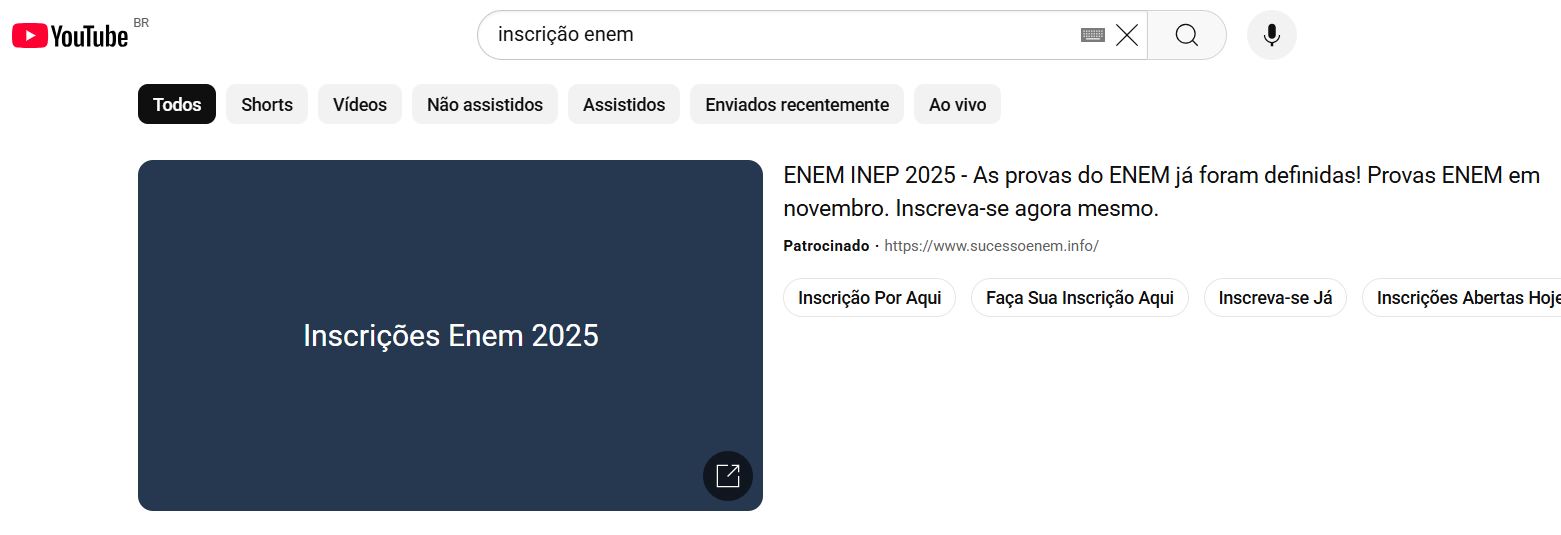Click the Patrocinado label
The height and width of the screenshot is (535, 1561).
coord(826,246)
